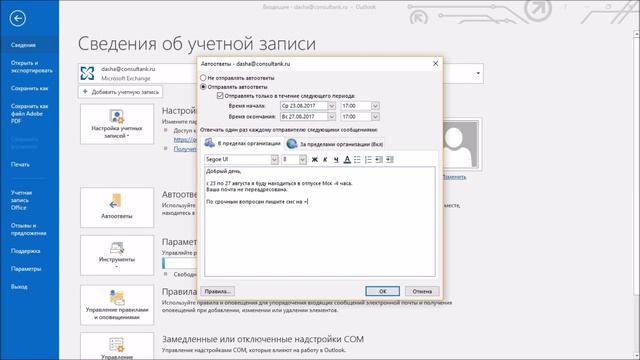Insert a bulleted list in the reply
This screenshot has width=640, height=360.
click(358, 160)
